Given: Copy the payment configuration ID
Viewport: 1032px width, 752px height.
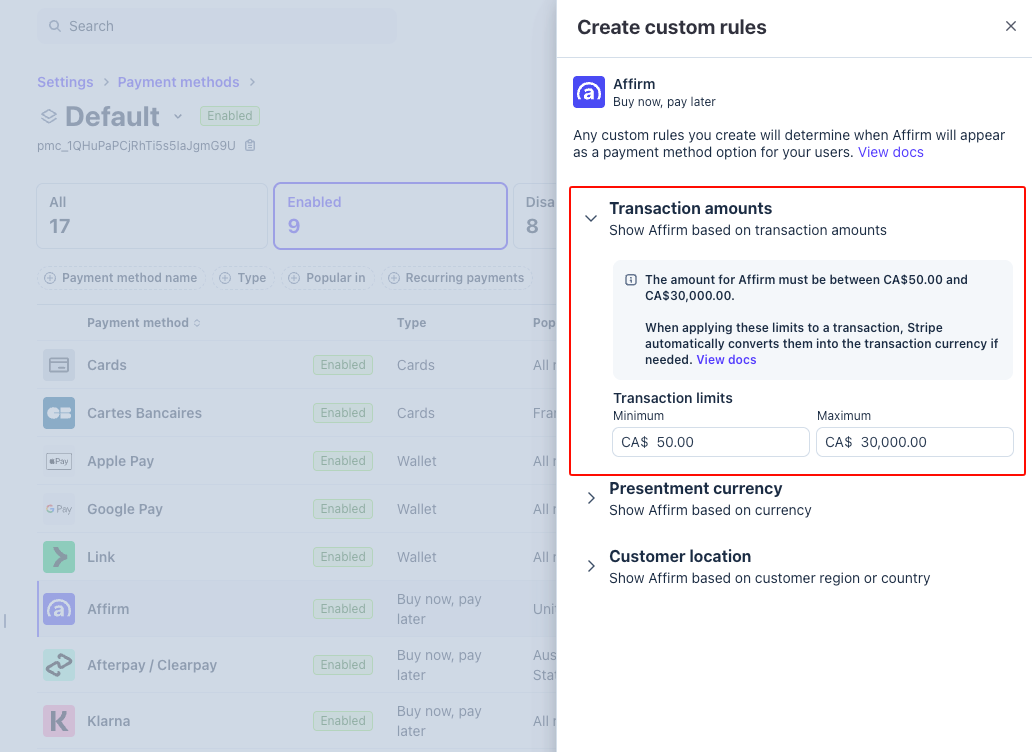Looking at the screenshot, I should (x=250, y=146).
